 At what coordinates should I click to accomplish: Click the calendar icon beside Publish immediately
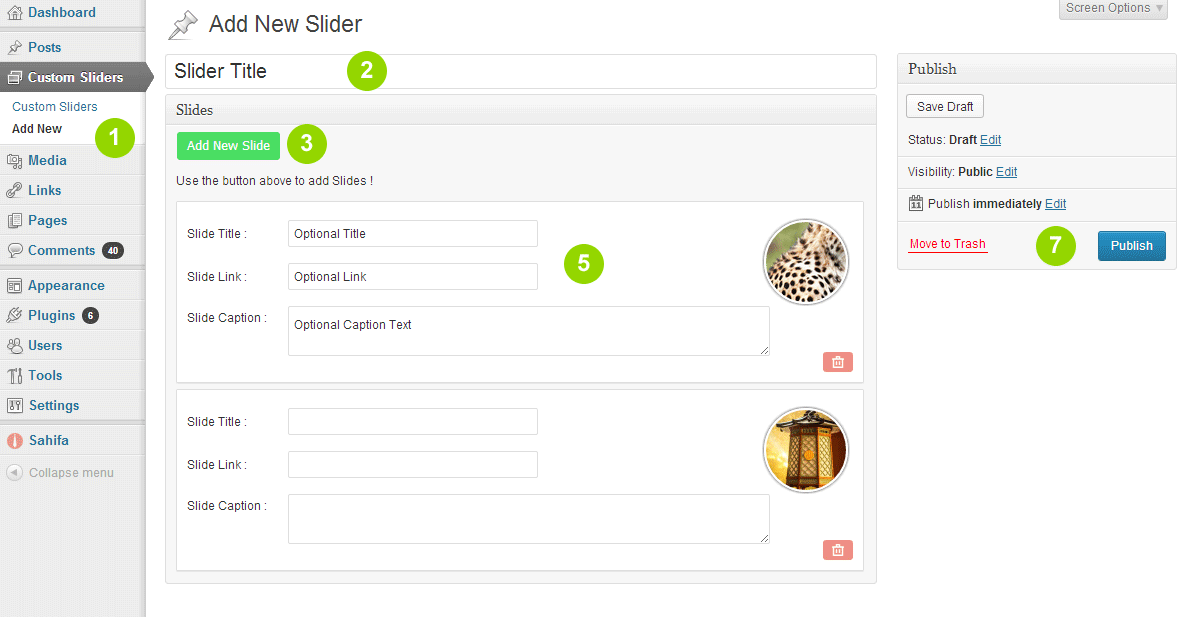[x=916, y=203]
